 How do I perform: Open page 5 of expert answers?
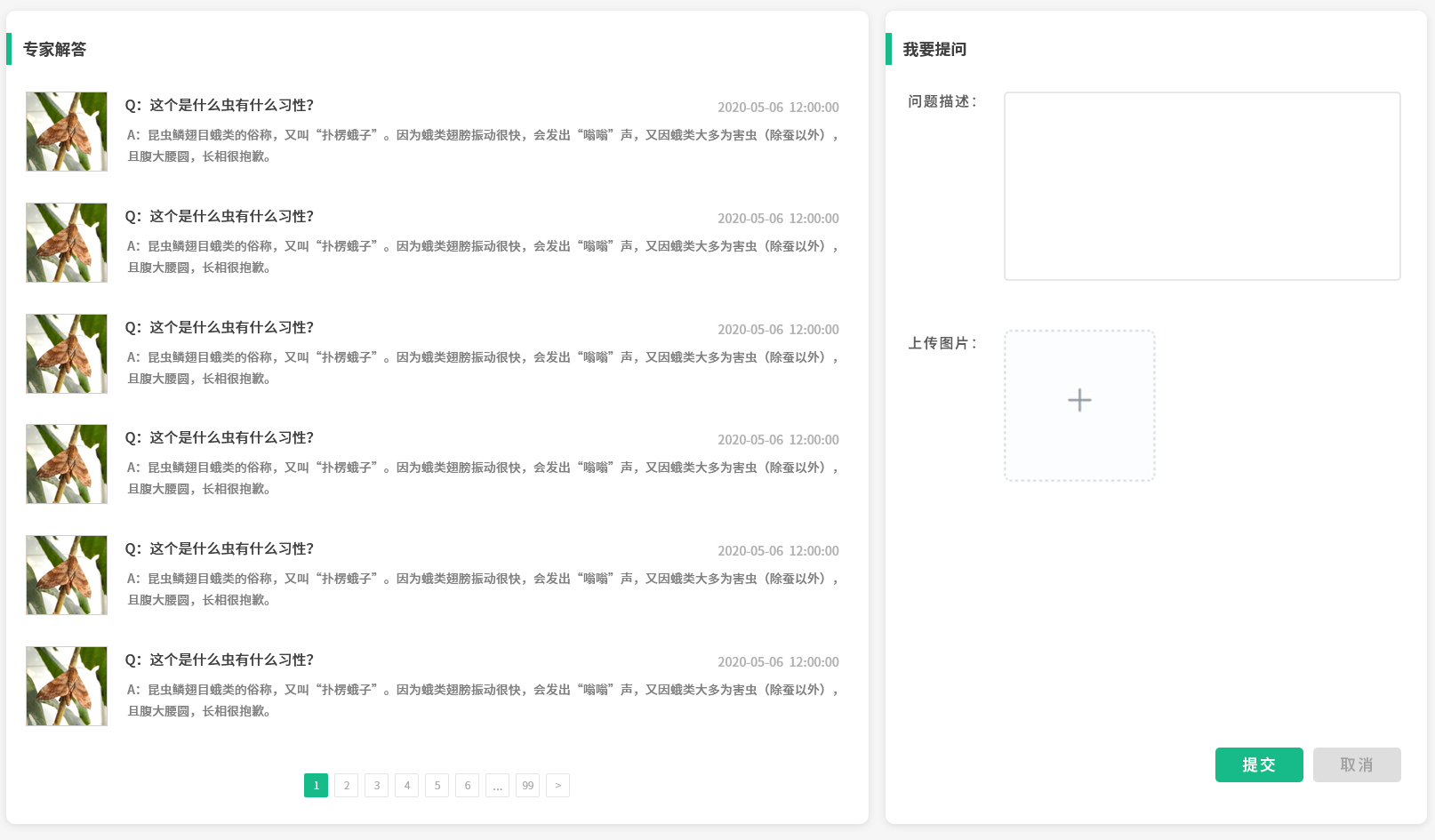(x=437, y=786)
